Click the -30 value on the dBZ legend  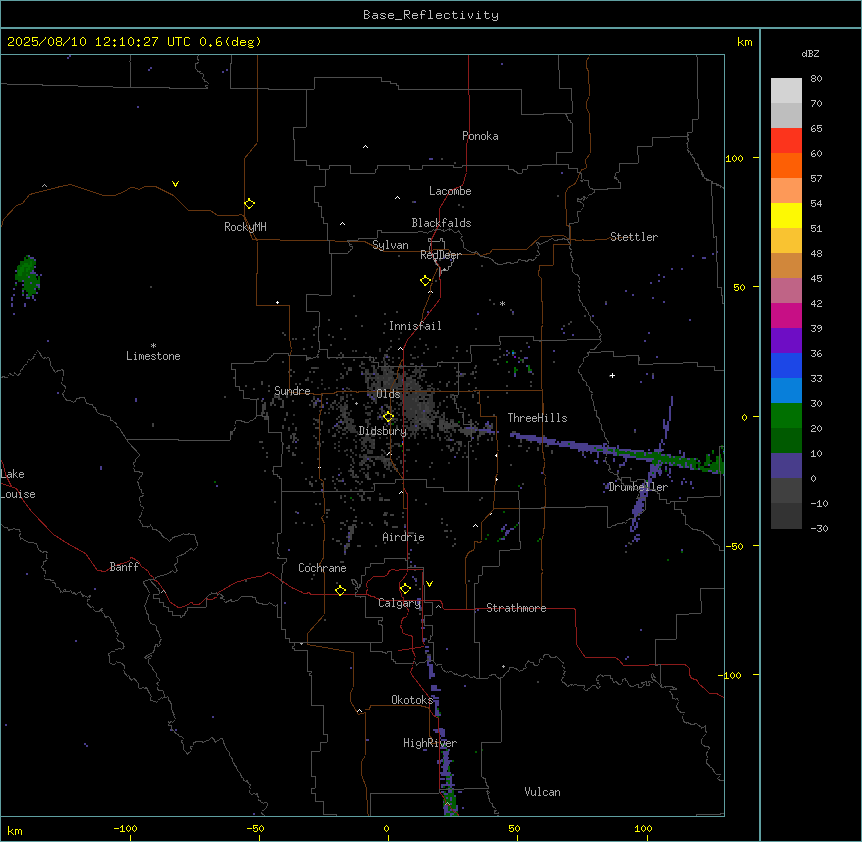[819, 528]
